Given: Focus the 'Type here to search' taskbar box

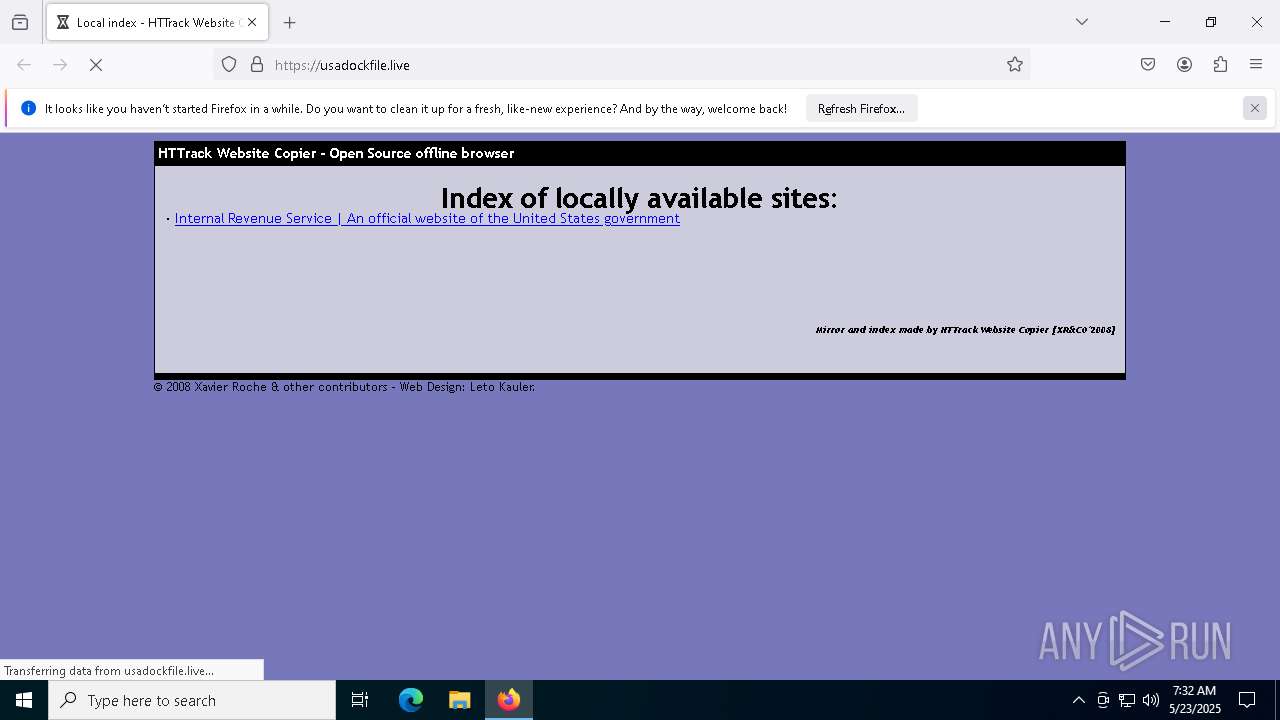Looking at the screenshot, I should pyautogui.click(x=192, y=700).
